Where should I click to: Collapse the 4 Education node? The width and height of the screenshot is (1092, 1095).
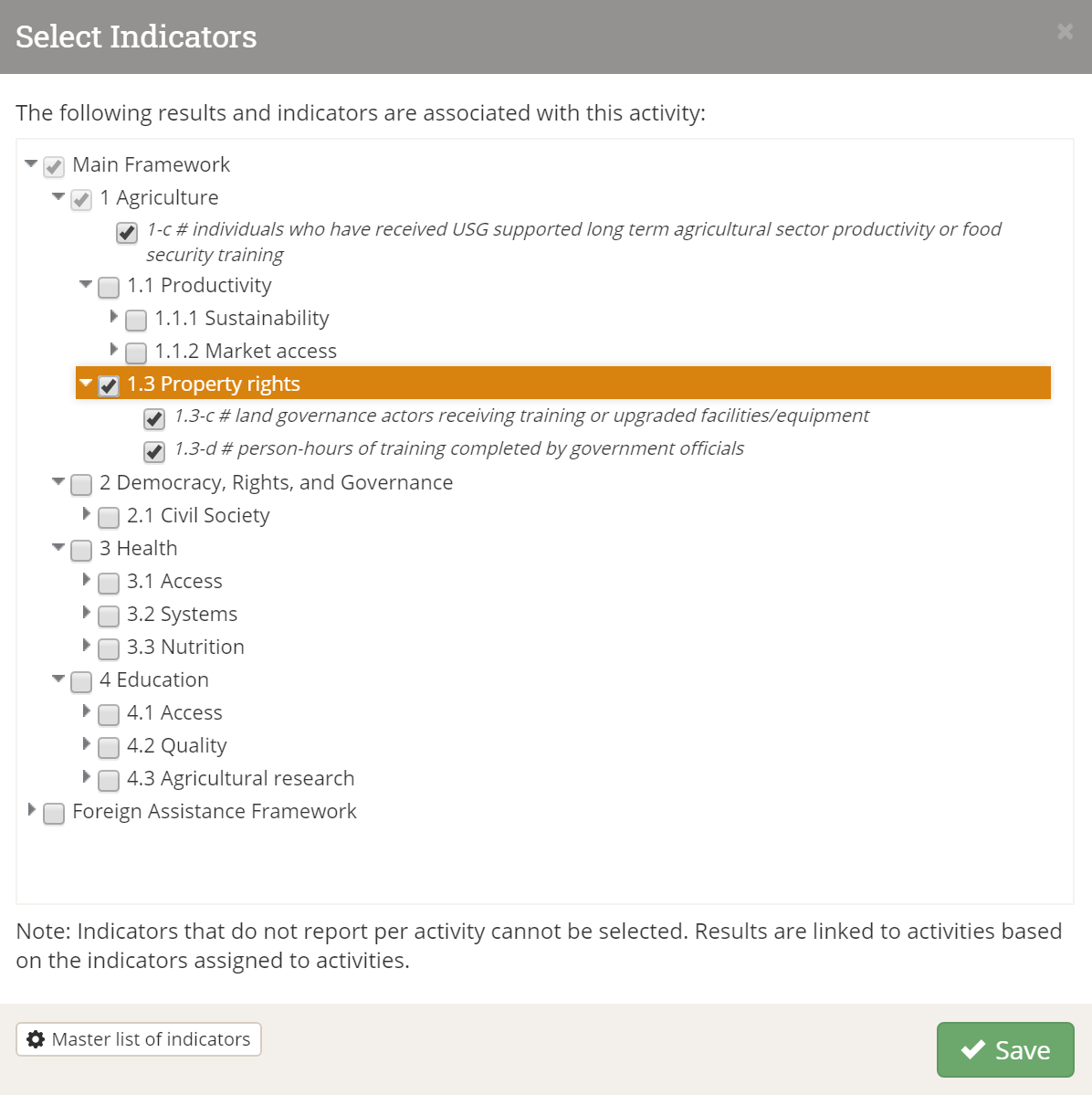(x=58, y=679)
